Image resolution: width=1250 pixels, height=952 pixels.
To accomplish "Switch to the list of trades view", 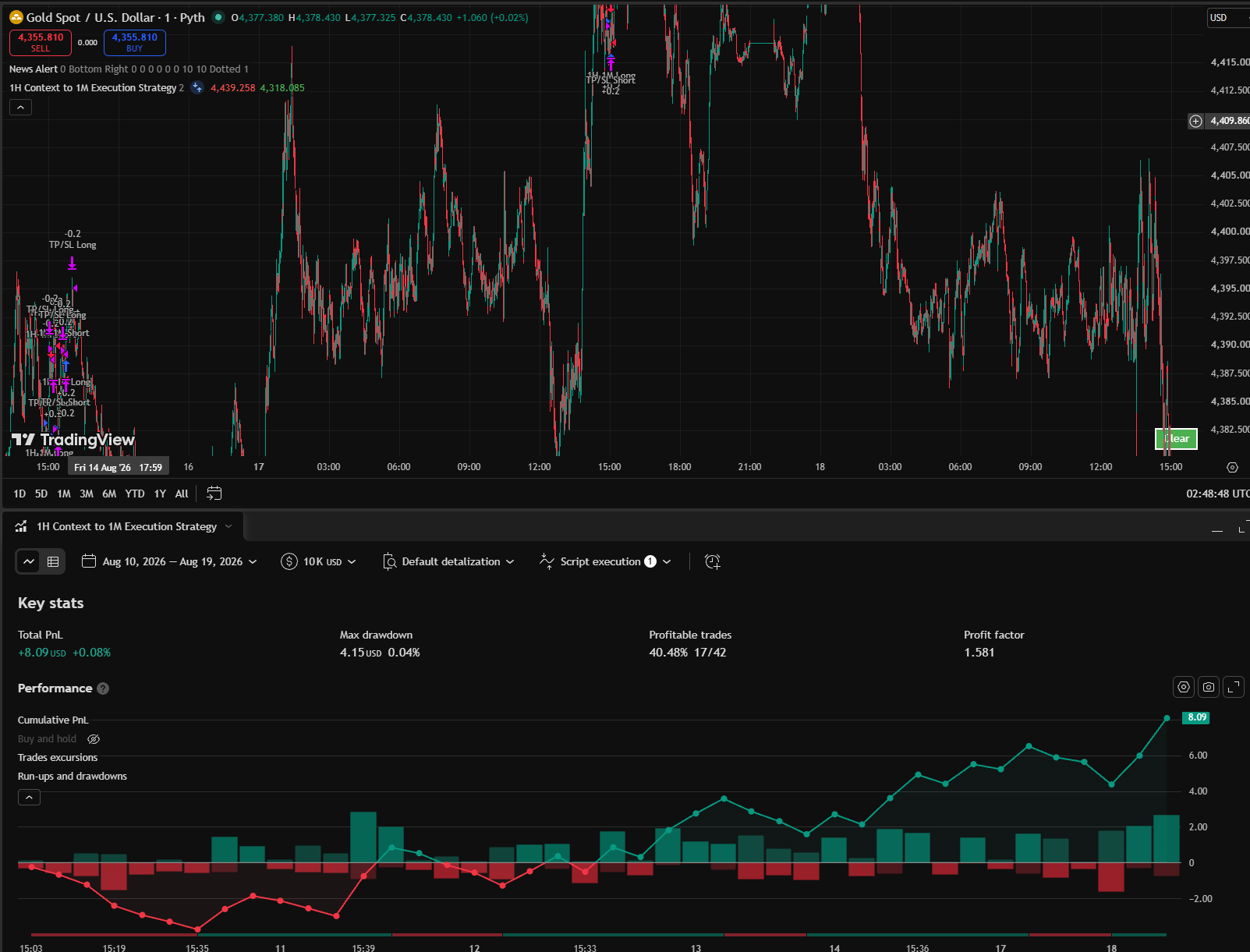I will click(x=53, y=561).
